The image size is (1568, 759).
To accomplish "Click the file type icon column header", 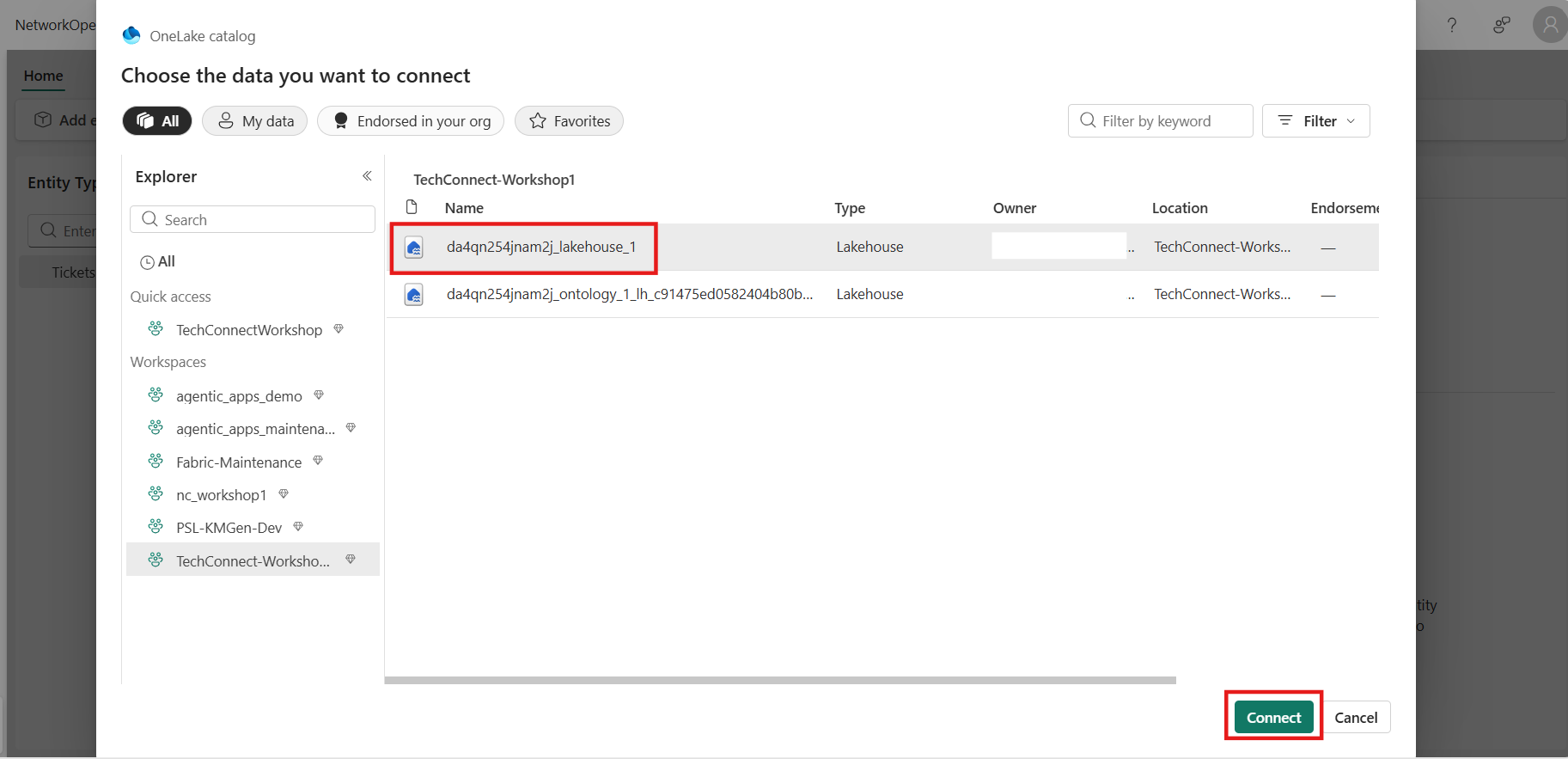I will (412, 207).
